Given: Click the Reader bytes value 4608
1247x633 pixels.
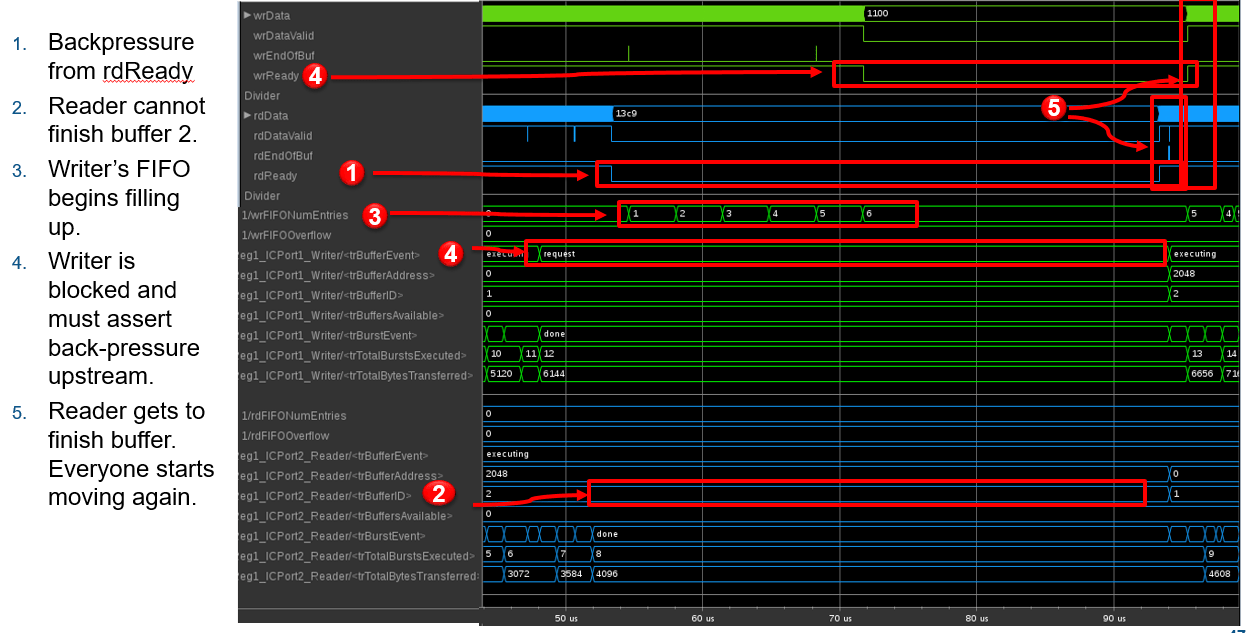Looking at the screenshot, I should [x=1219, y=574].
